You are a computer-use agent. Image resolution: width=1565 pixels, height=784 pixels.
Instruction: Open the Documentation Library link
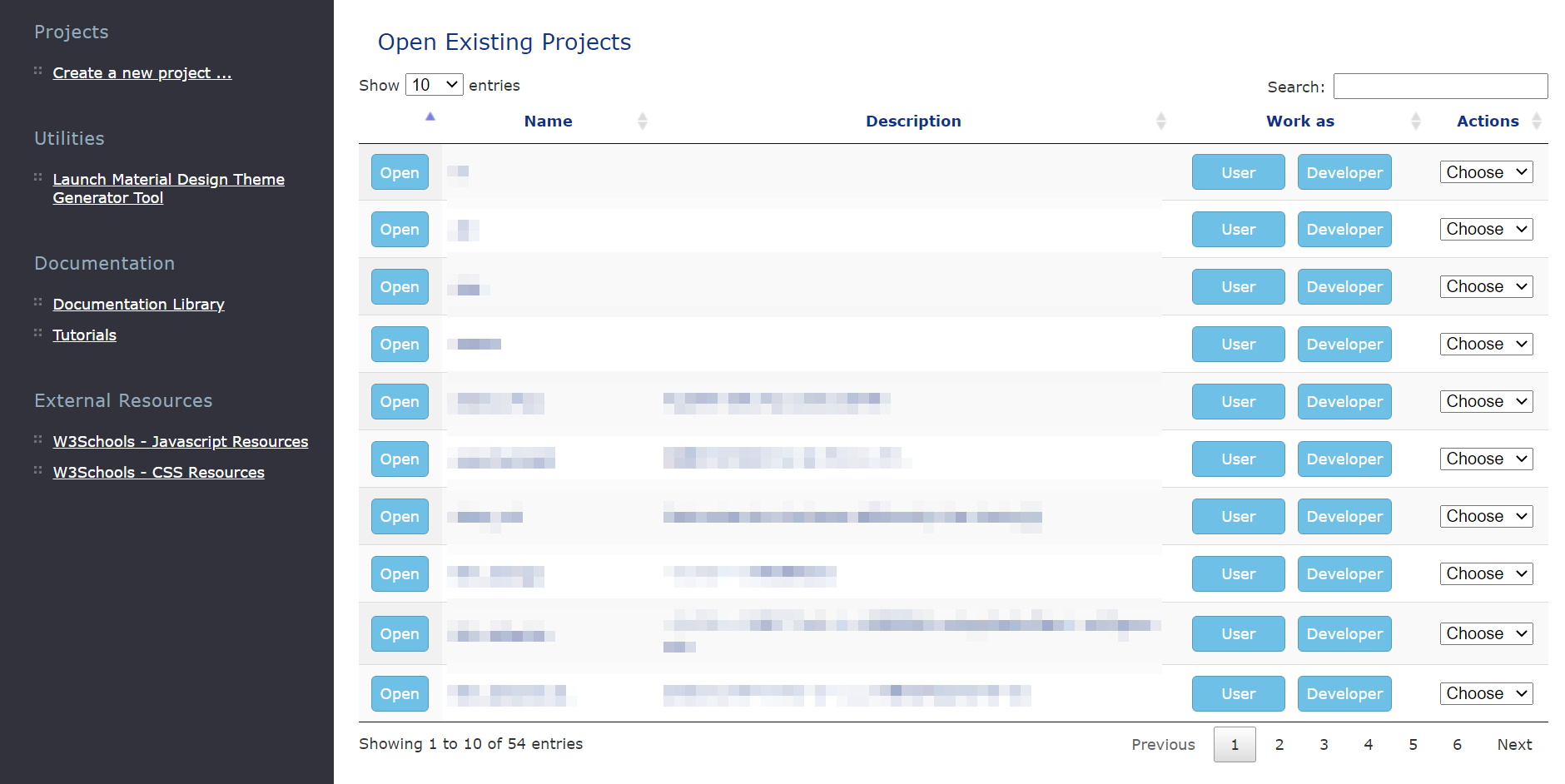point(138,305)
